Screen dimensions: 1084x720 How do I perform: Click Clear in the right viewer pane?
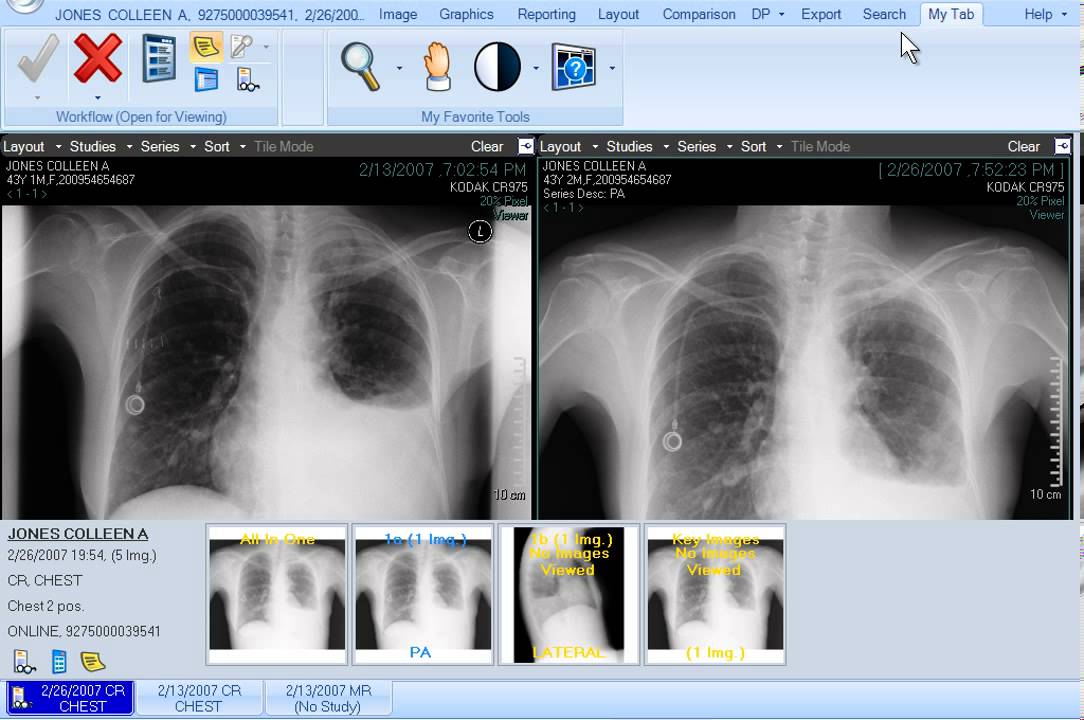1023,147
